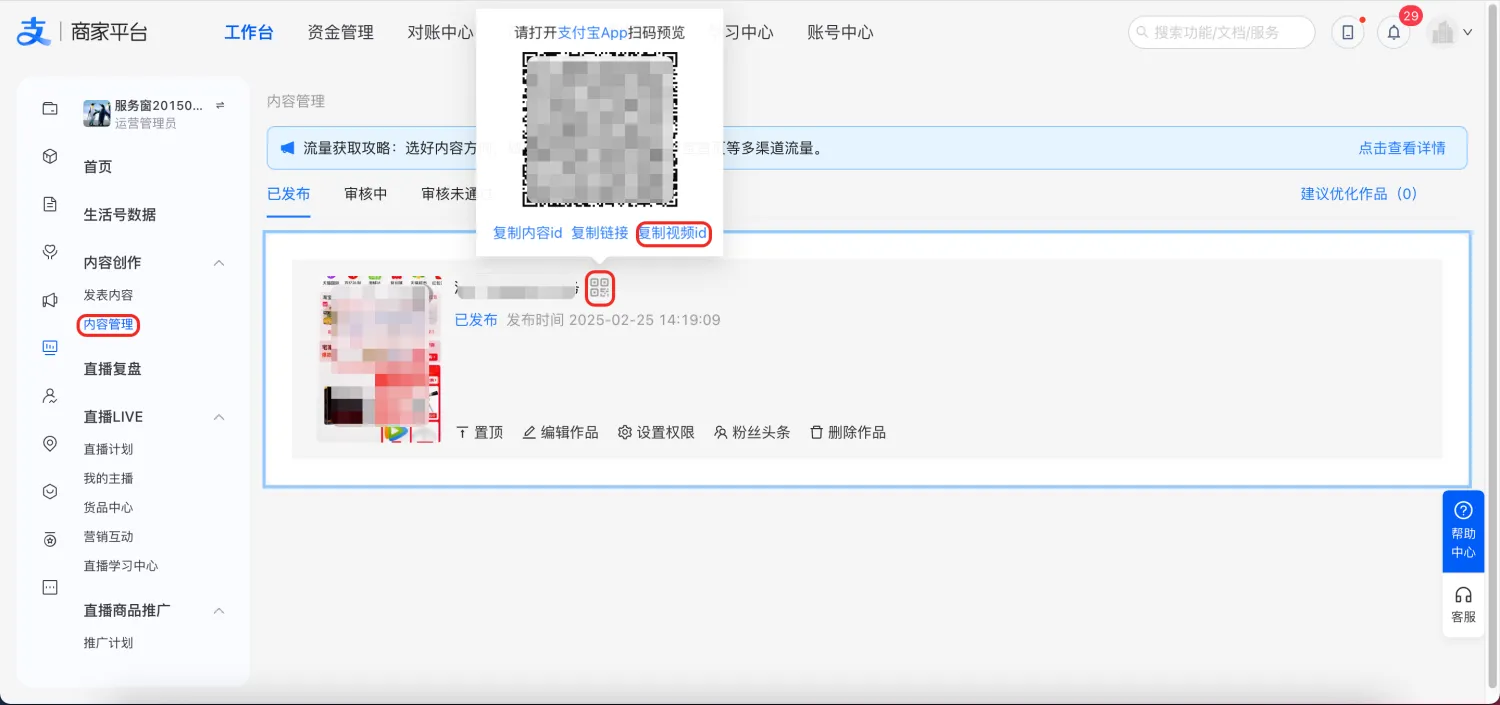Screen dimensions: 1500x705
Task: Open 推广计划 in sidebar
Action: coord(108,643)
